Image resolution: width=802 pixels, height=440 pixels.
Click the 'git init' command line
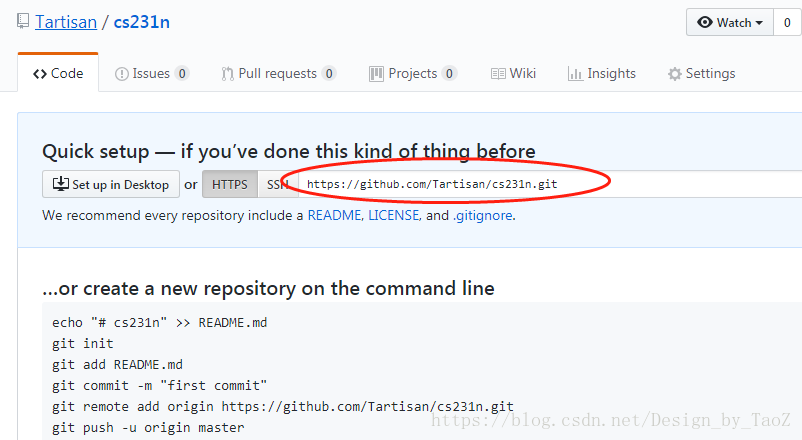click(82, 344)
